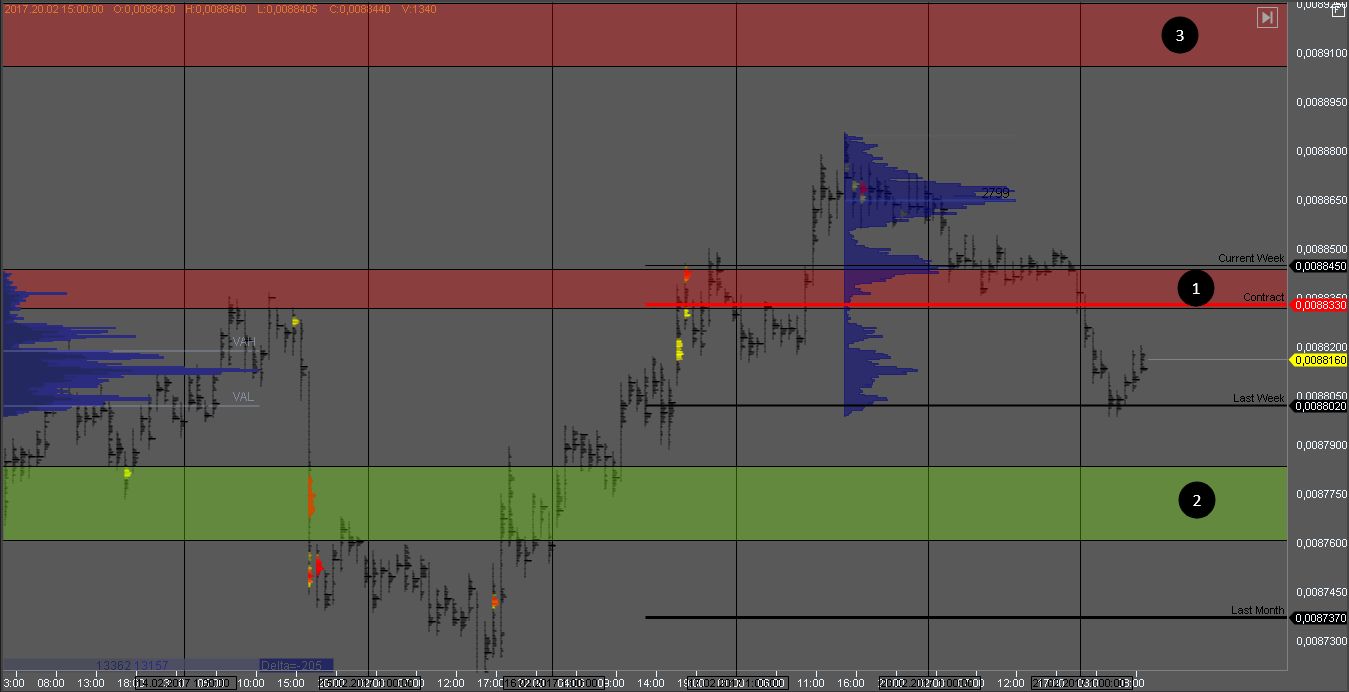Click the green support zone band
Screen dimensions: 1349x692
800,503
